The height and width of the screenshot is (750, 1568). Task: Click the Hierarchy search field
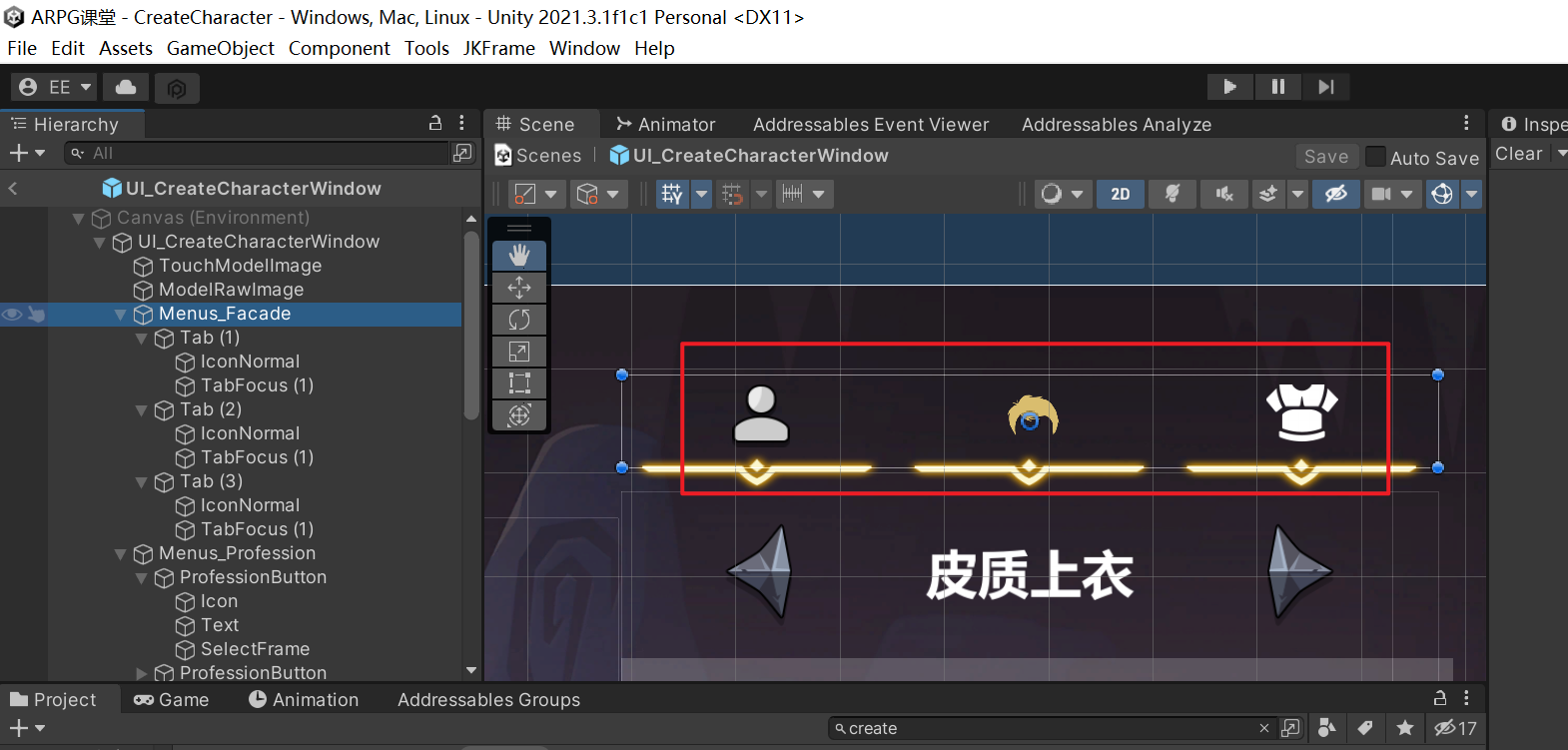point(258,153)
